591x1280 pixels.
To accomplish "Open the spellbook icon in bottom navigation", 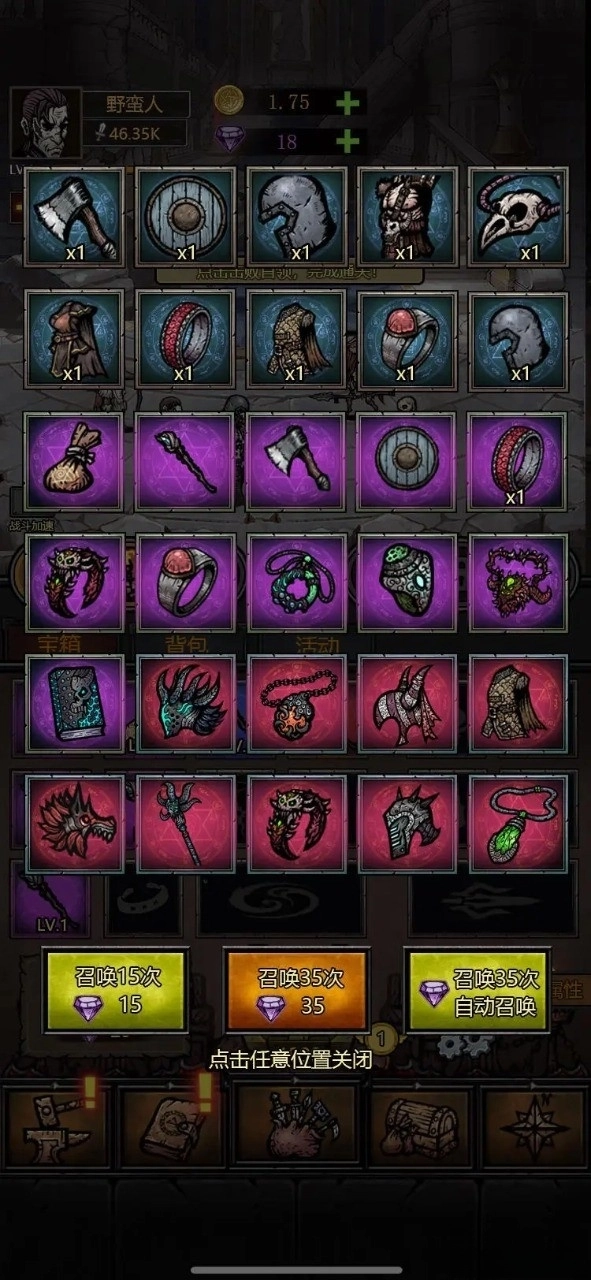I will [x=169, y=1127].
